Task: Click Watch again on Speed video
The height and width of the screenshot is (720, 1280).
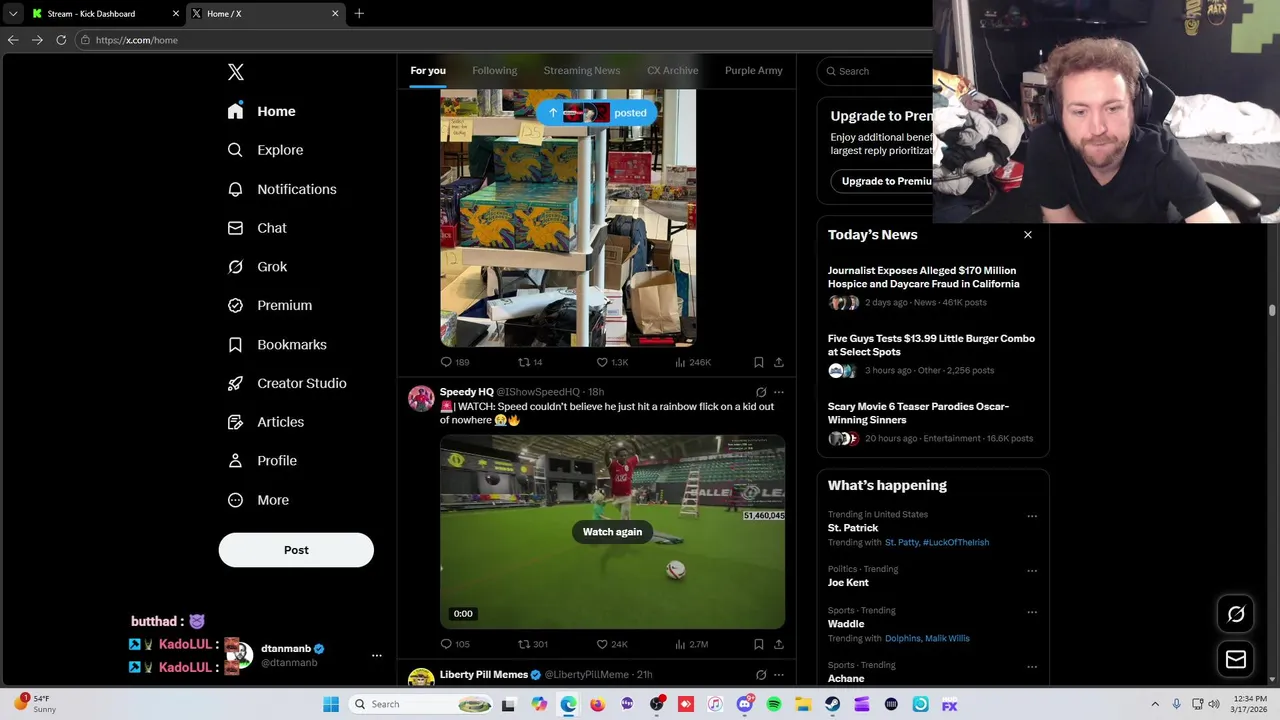Action: [x=612, y=532]
